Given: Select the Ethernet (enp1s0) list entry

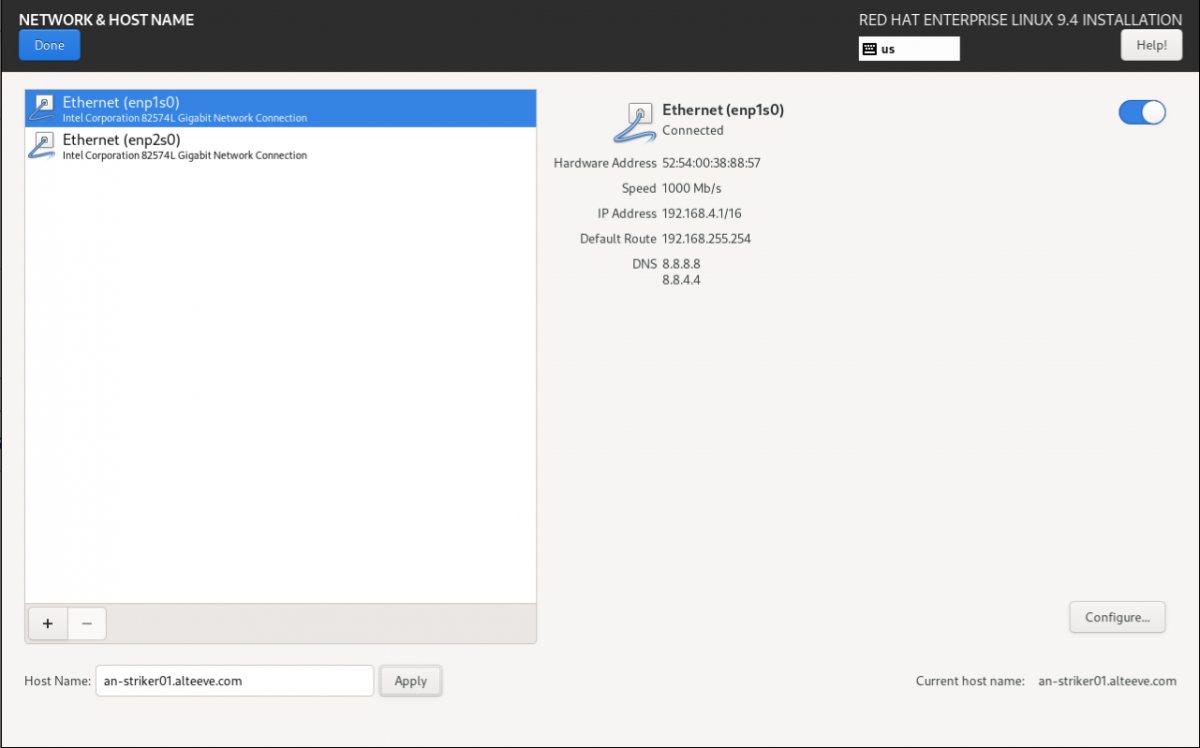Looking at the screenshot, I should (x=280, y=108).
